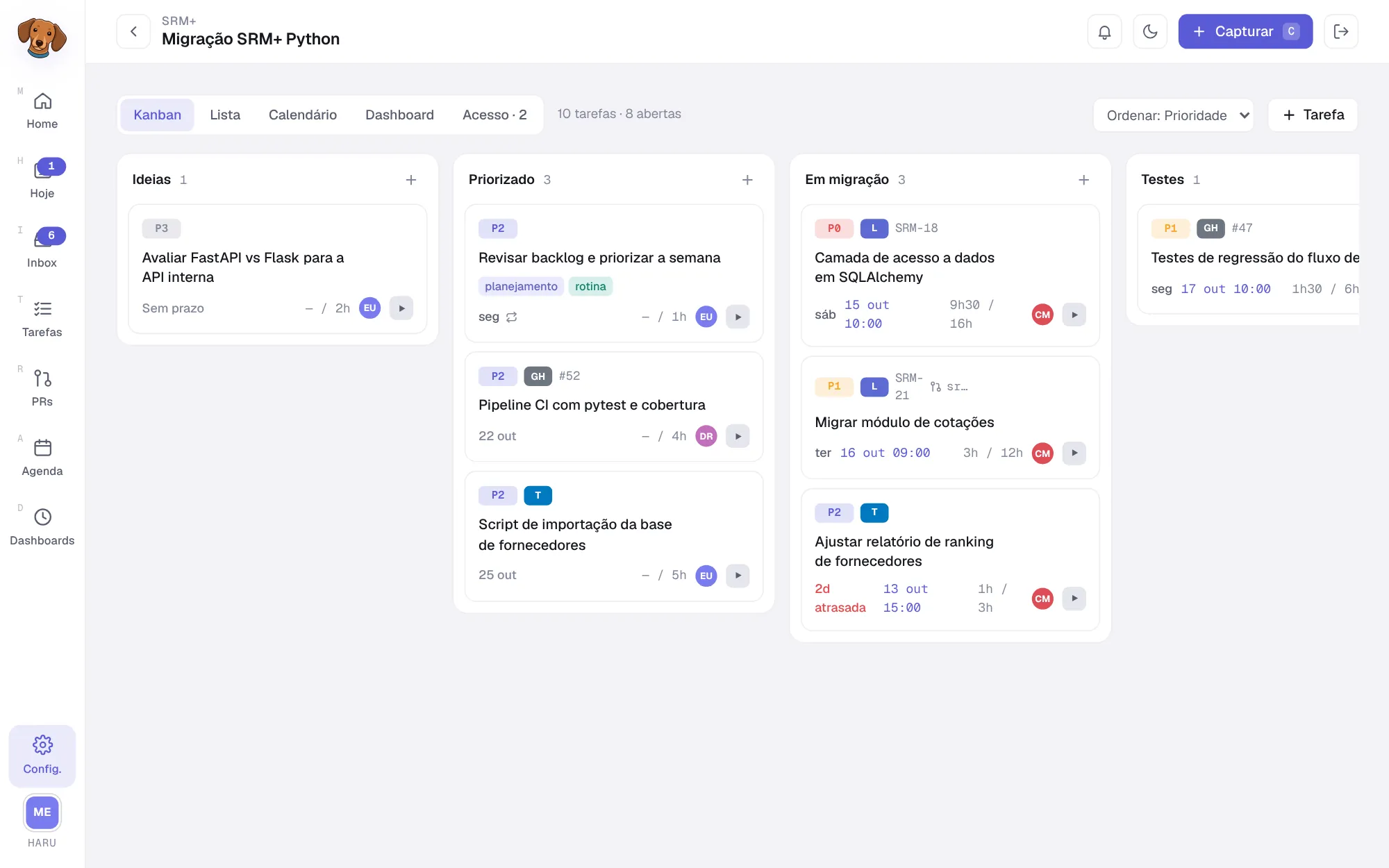Toggle dark mode moon icon
This screenshot has width=1389, height=868.
(x=1150, y=31)
